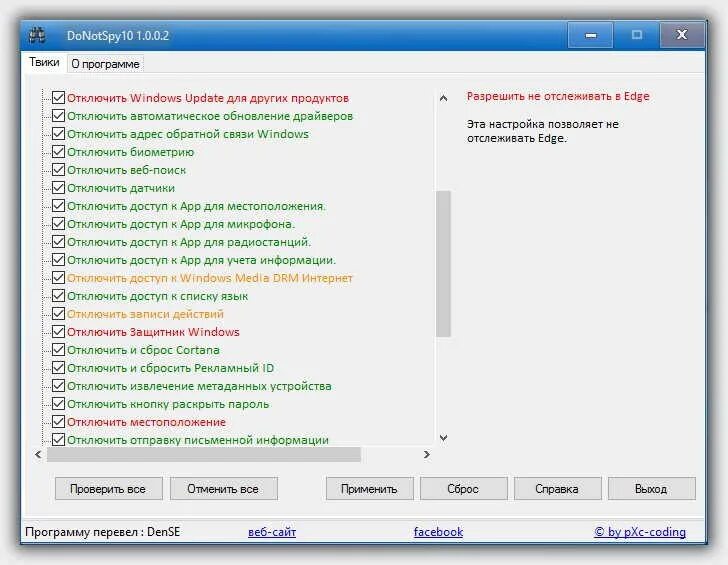This screenshot has height=565, width=728.
Task: Uncheck the Отключить датчики checkbox
Action: tap(58, 188)
